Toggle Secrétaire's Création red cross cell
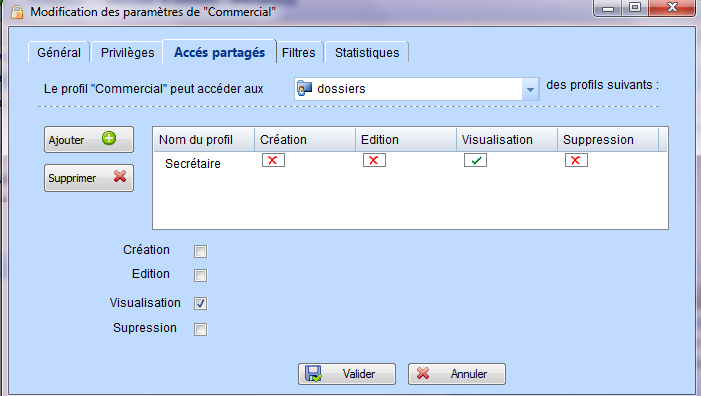 tap(273, 160)
